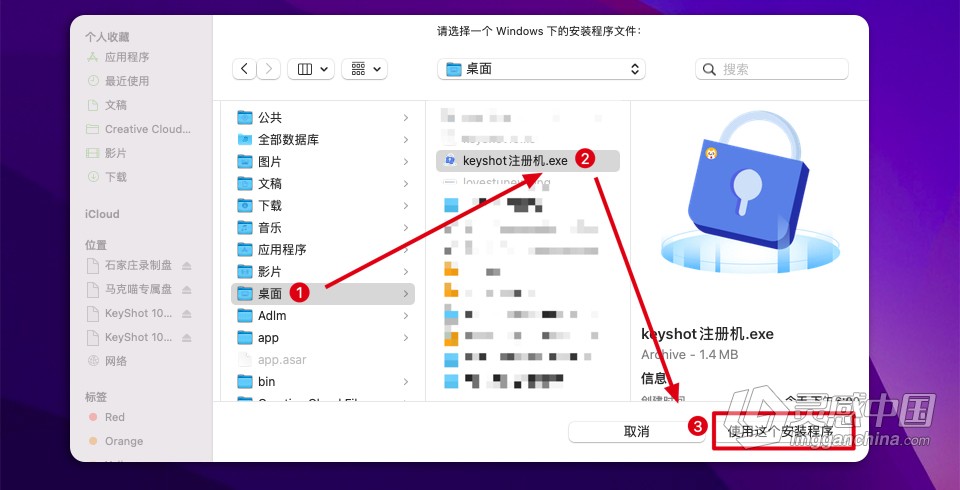Open the 全部数据库 folder
Viewport: 960px width, 490px height.
click(x=323, y=140)
